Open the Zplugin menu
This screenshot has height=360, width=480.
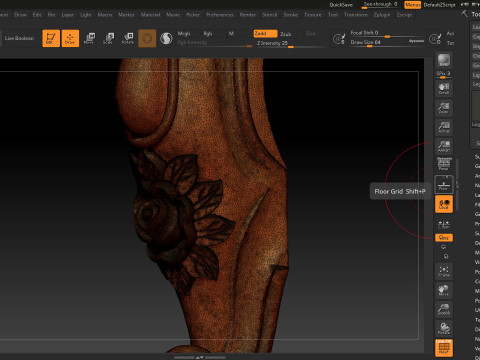pos(382,15)
